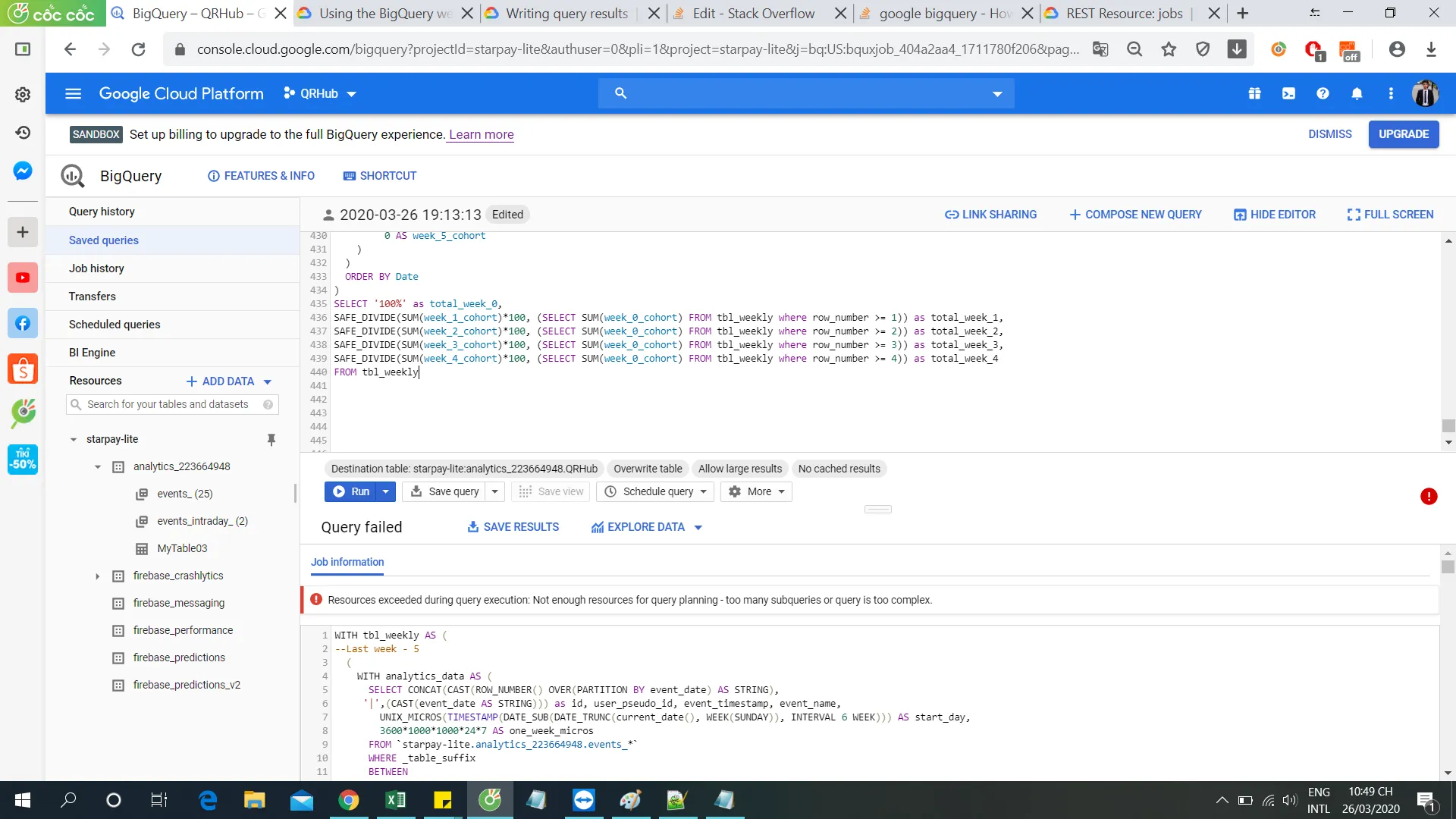Screen dimensions: 1456x819
Task: Open the QRHub project selector dropdown
Action: (319, 93)
